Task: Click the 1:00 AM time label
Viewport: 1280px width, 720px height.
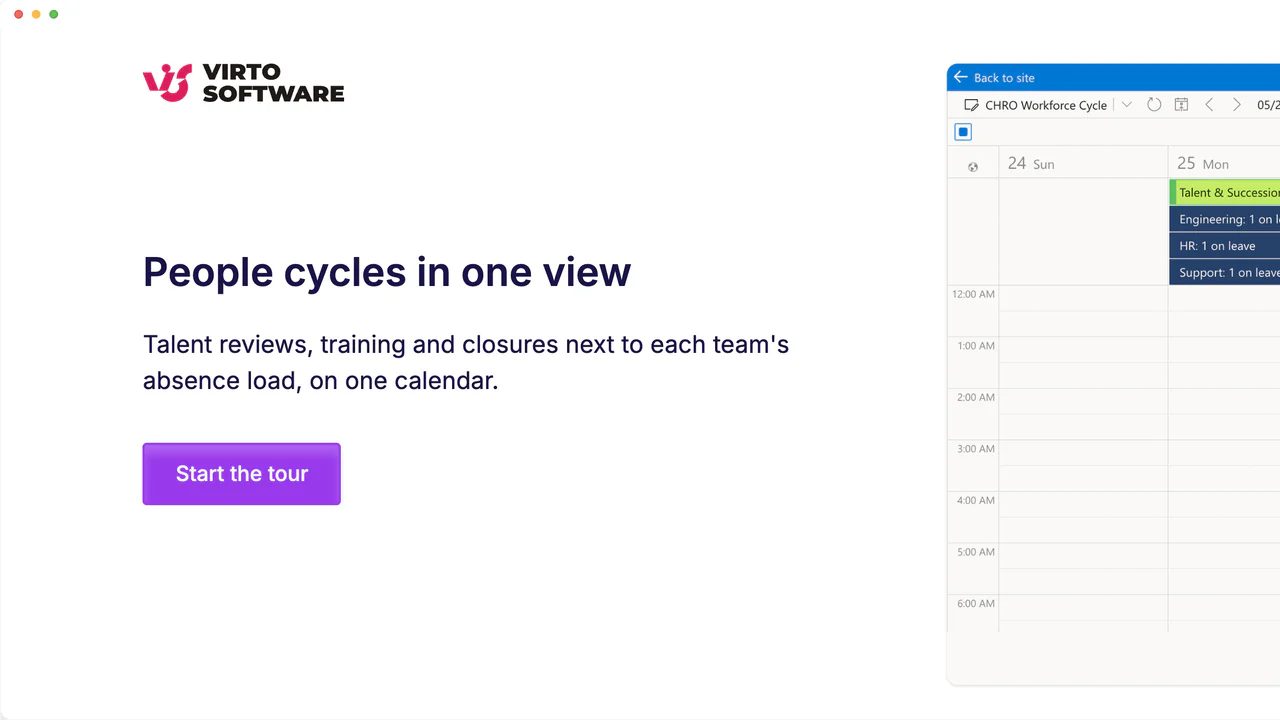Action: [x=975, y=346]
